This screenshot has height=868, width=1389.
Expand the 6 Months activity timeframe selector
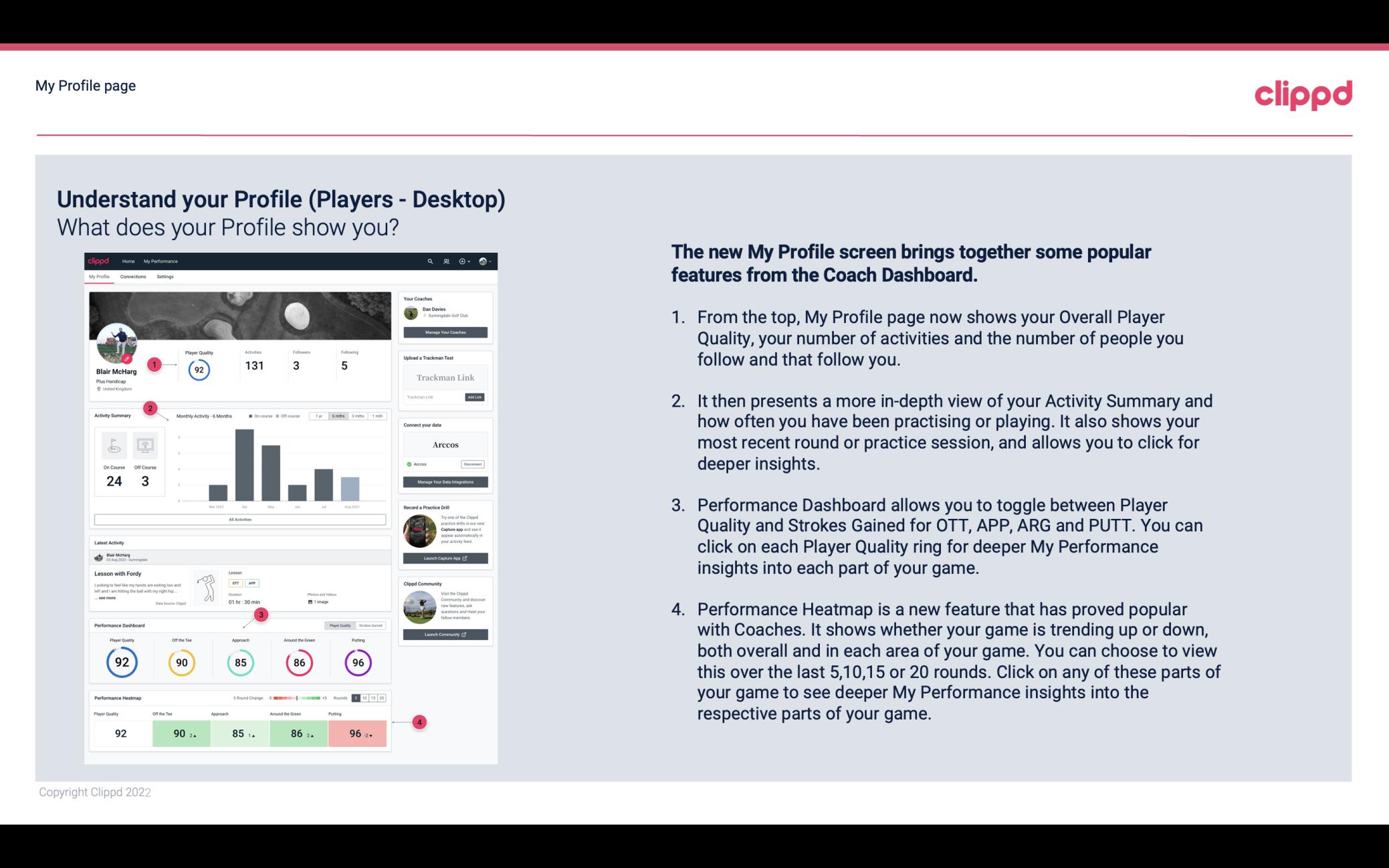(339, 417)
